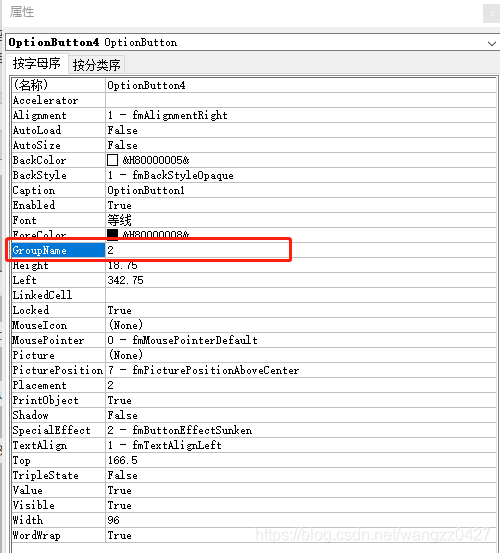Click the AutoLoad False value
The image size is (500, 553).
pos(122,130)
